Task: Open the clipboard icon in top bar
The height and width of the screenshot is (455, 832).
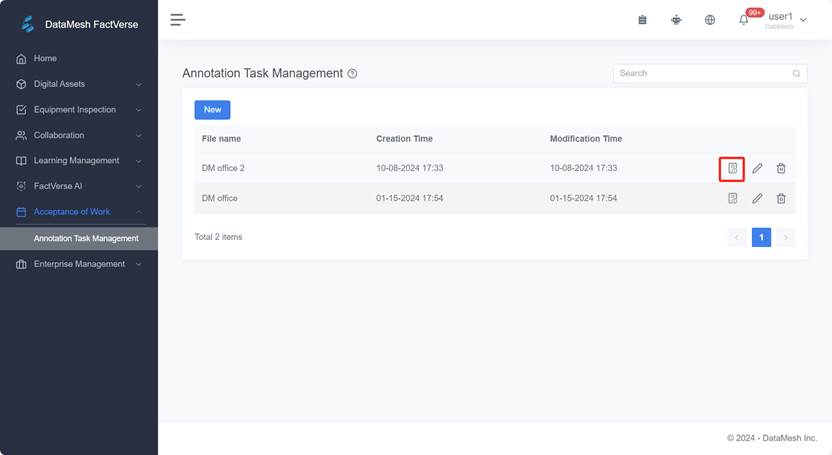Action: click(x=642, y=20)
